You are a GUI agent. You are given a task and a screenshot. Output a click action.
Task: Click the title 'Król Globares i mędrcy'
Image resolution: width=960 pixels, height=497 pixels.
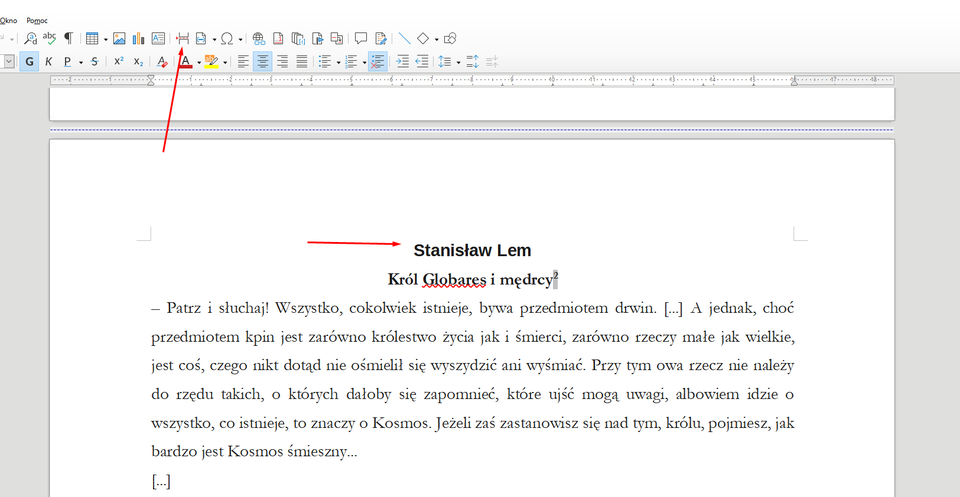coord(470,280)
